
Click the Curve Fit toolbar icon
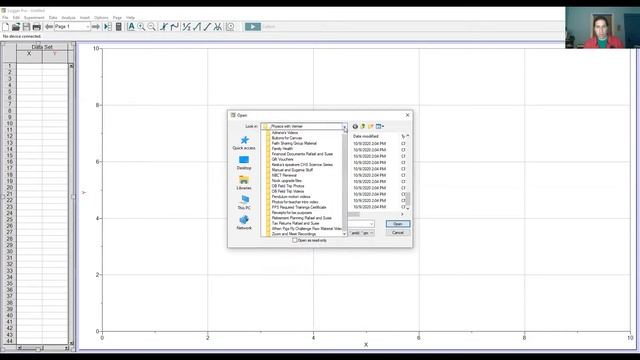218,27
